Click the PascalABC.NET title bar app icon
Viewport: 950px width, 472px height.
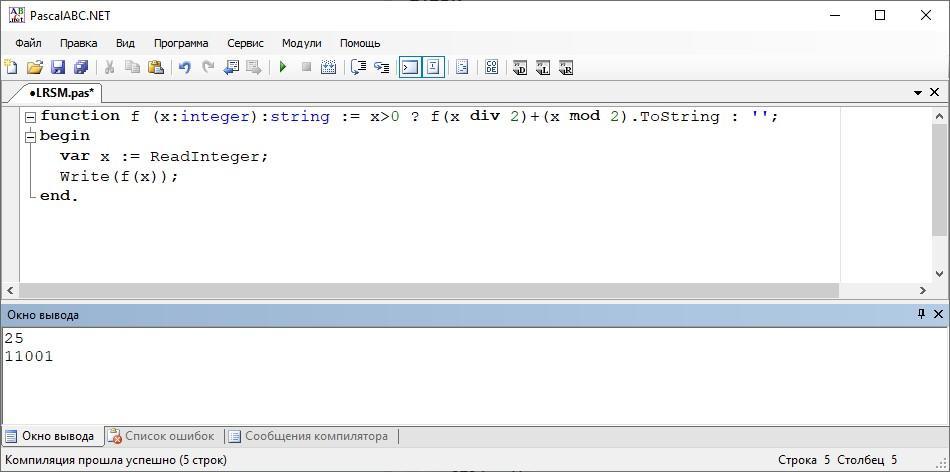click(16, 15)
